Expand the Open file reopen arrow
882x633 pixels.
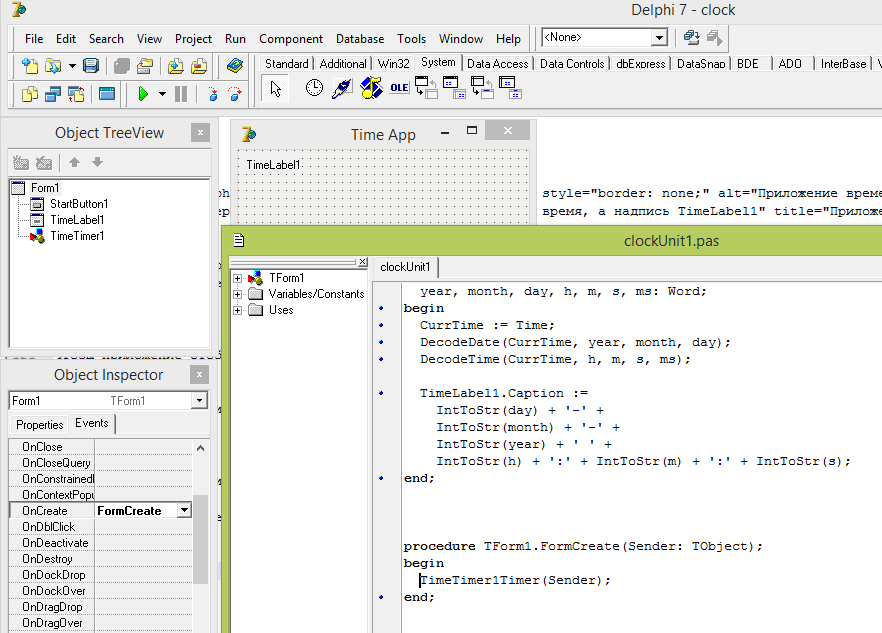pyautogui.click(x=72, y=66)
